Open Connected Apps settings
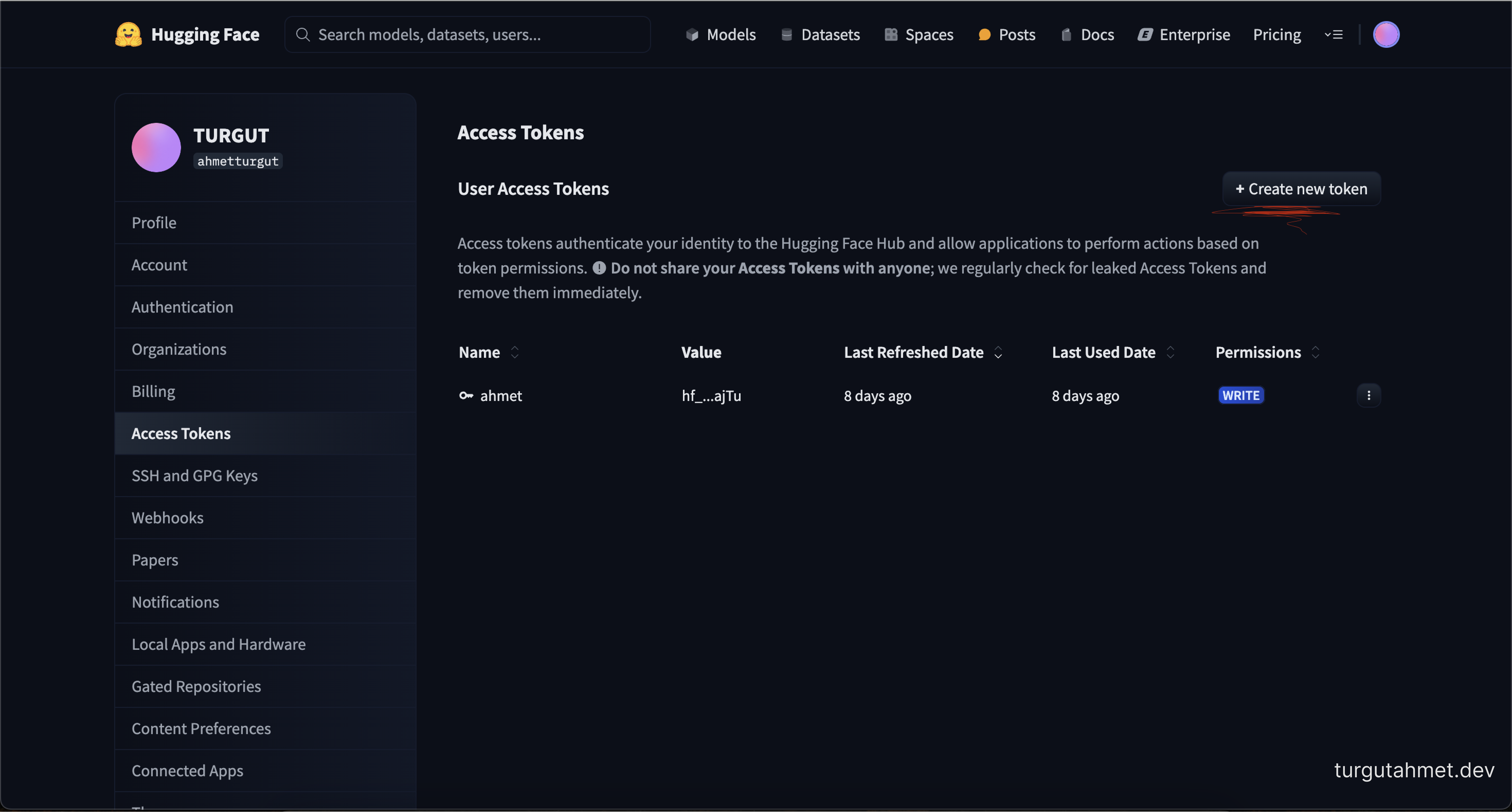The width and height of the screenshot is (1512, 812). click(265, 771)
